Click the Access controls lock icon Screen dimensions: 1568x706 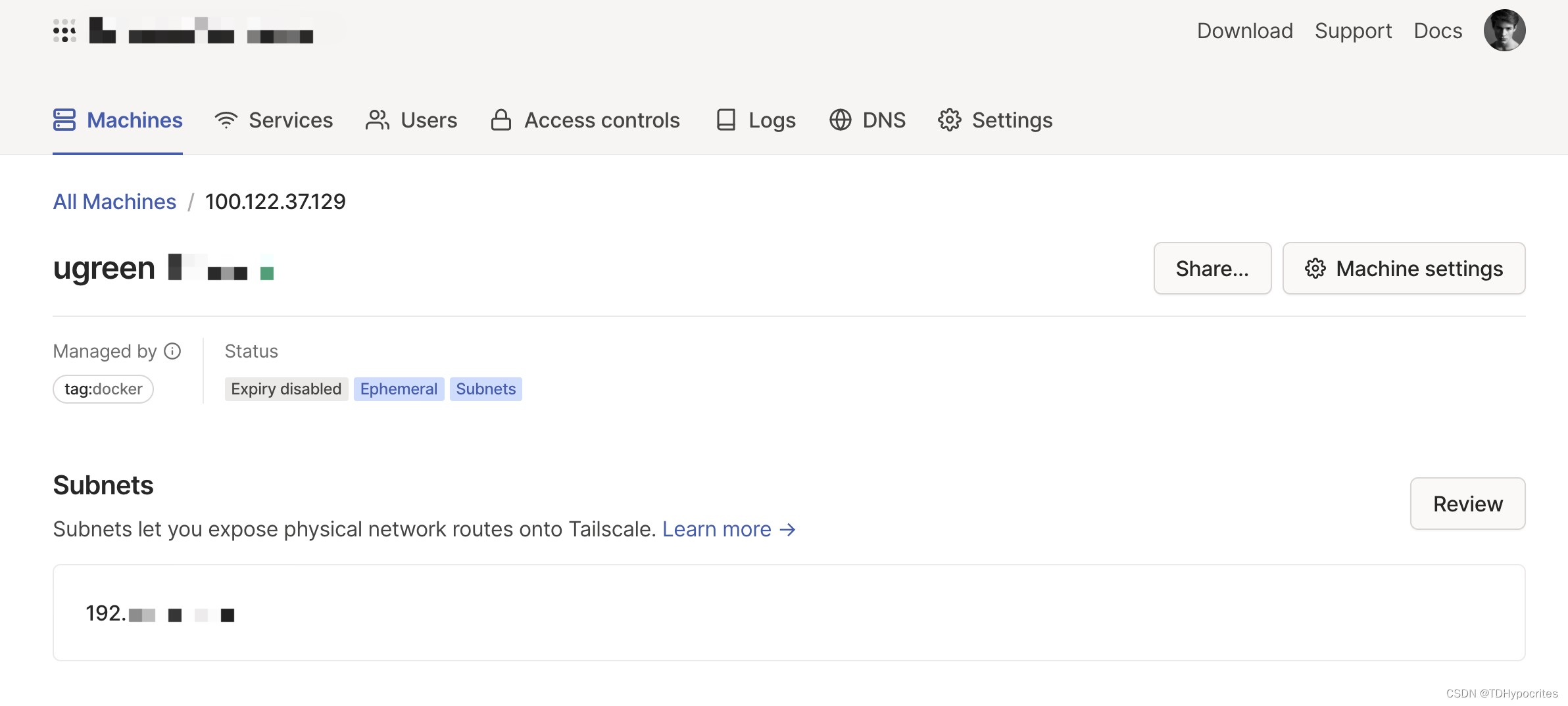click(x=501, y=120)
